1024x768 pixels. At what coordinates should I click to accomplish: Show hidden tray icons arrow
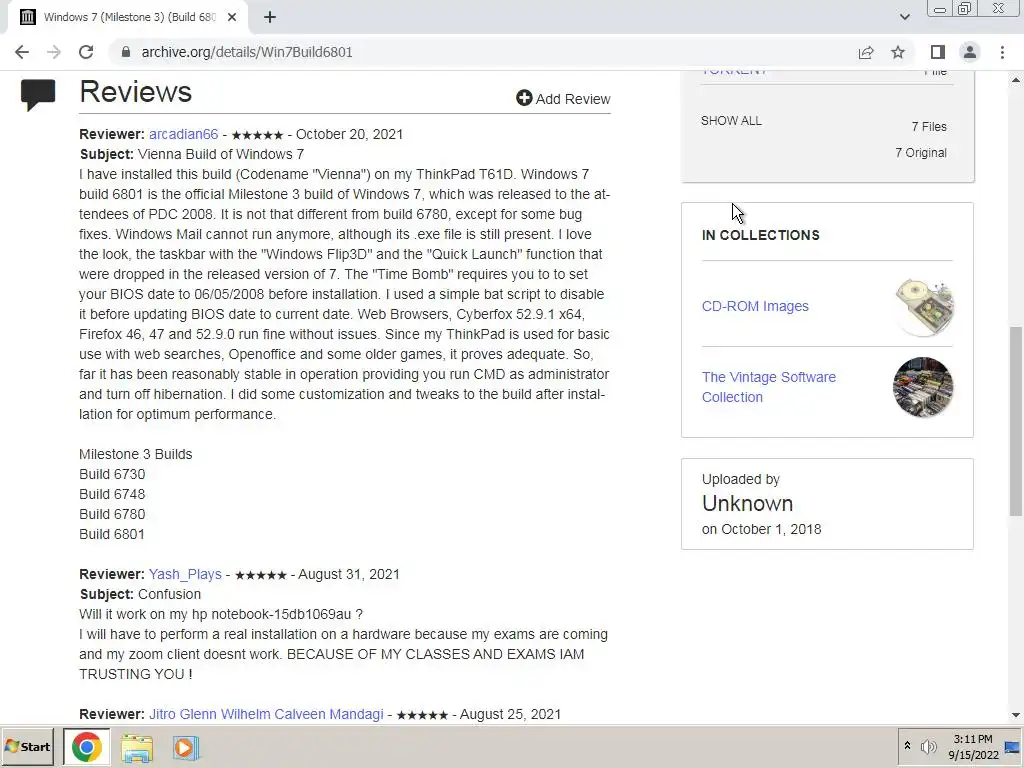point(907,746)
